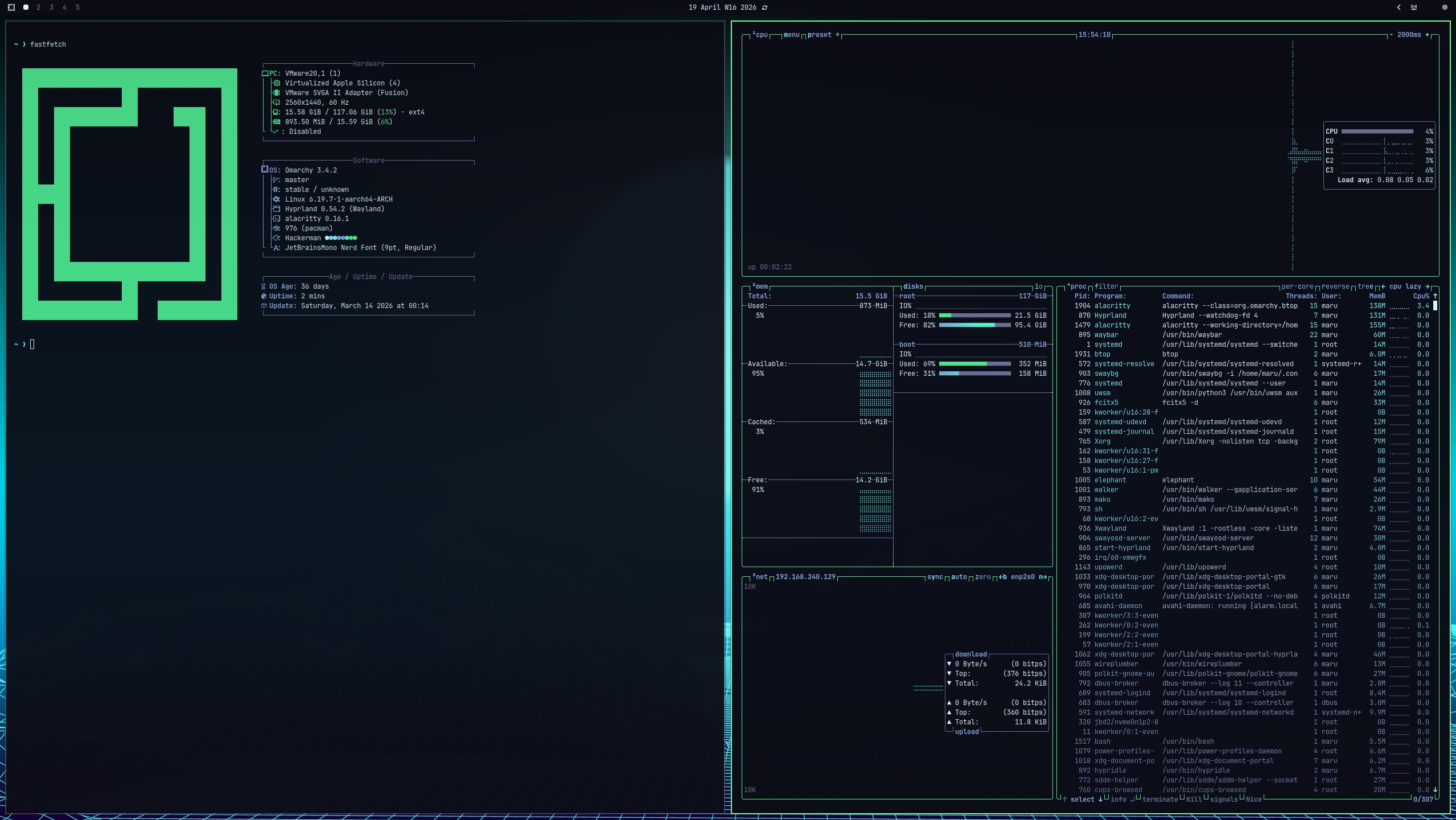Toggle auto scaling in the net box
This screenshot has height=820, width=1456.
(959, 577)
